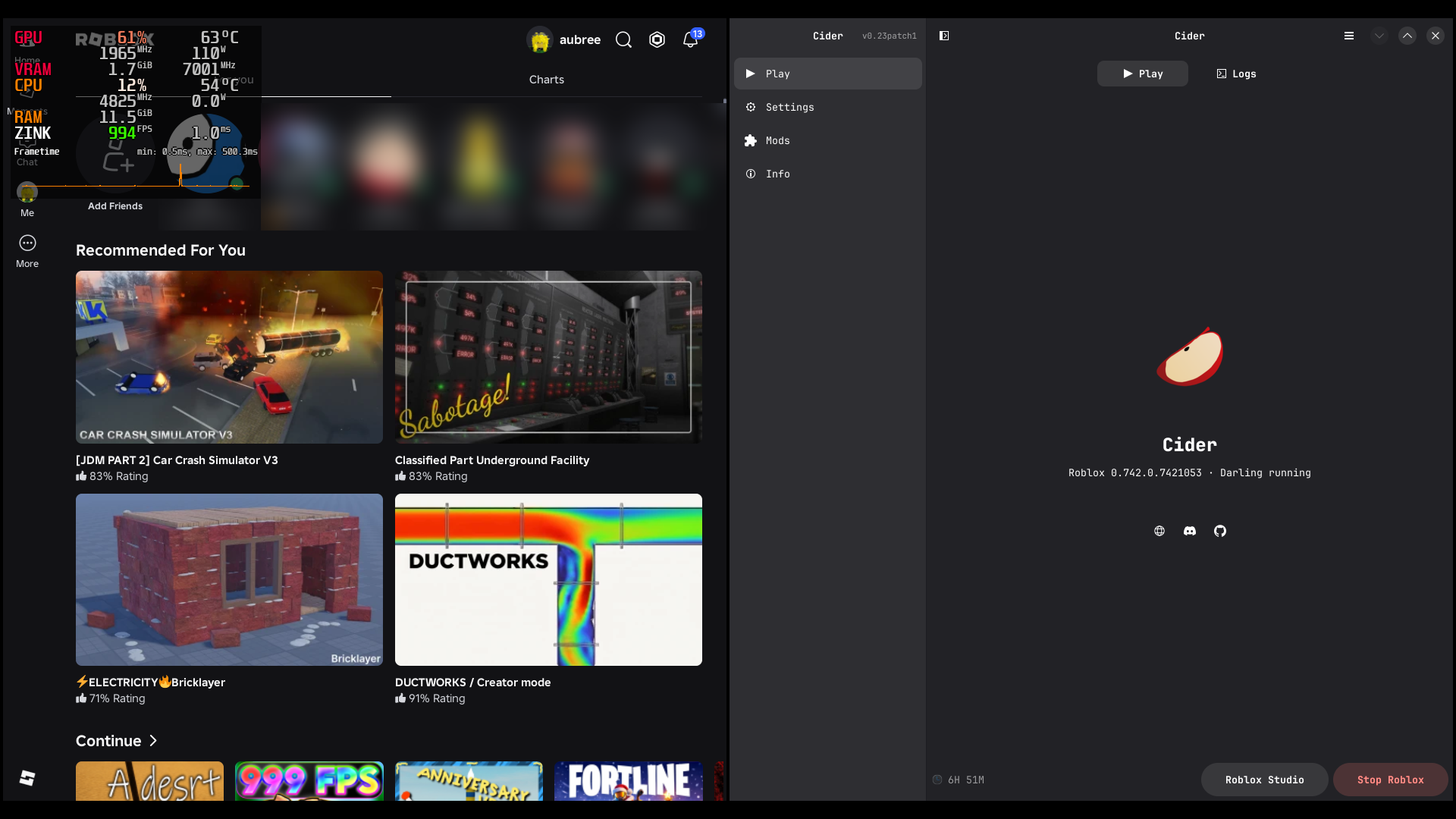
Task: Click the Cider apple logo
Action: [1190, 356]
